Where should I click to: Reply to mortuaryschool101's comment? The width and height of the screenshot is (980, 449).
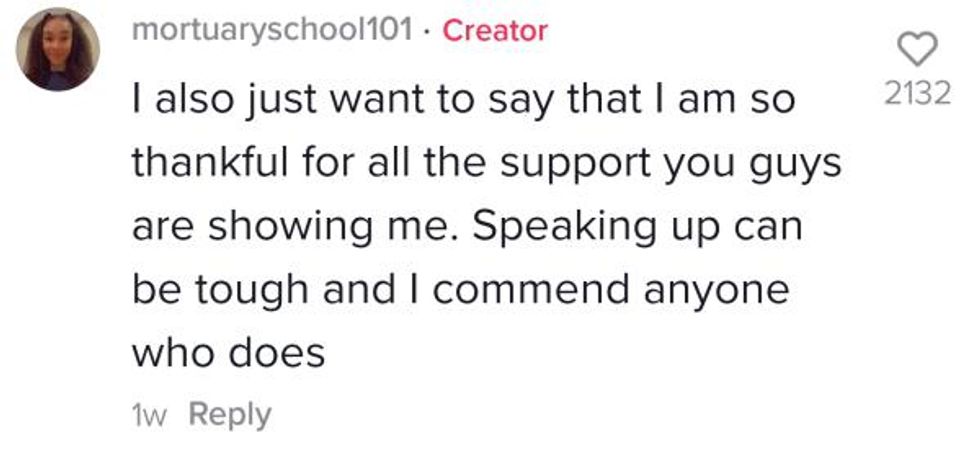coord(229,414)
